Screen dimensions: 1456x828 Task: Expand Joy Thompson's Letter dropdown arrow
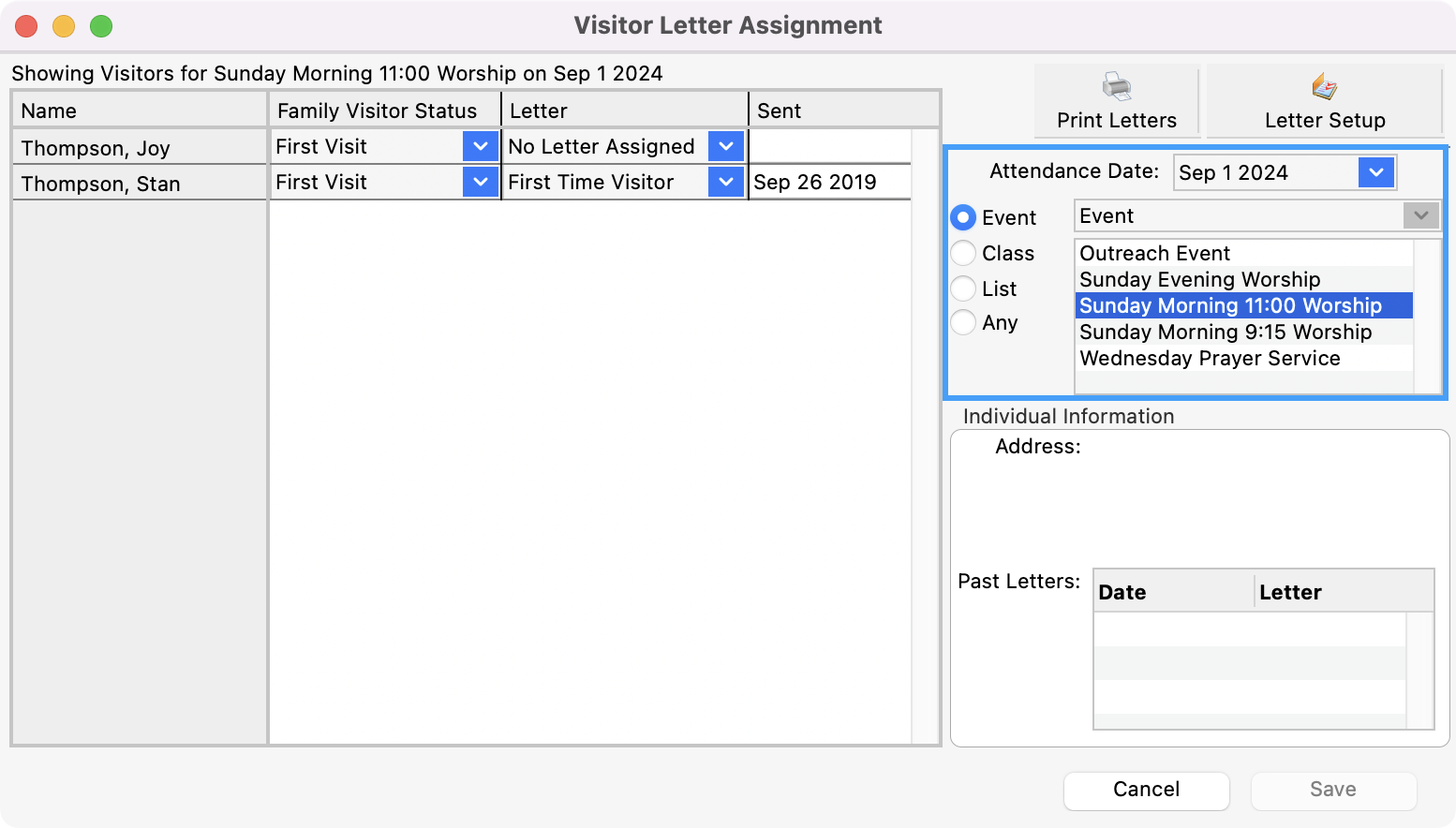pos(725,146)
